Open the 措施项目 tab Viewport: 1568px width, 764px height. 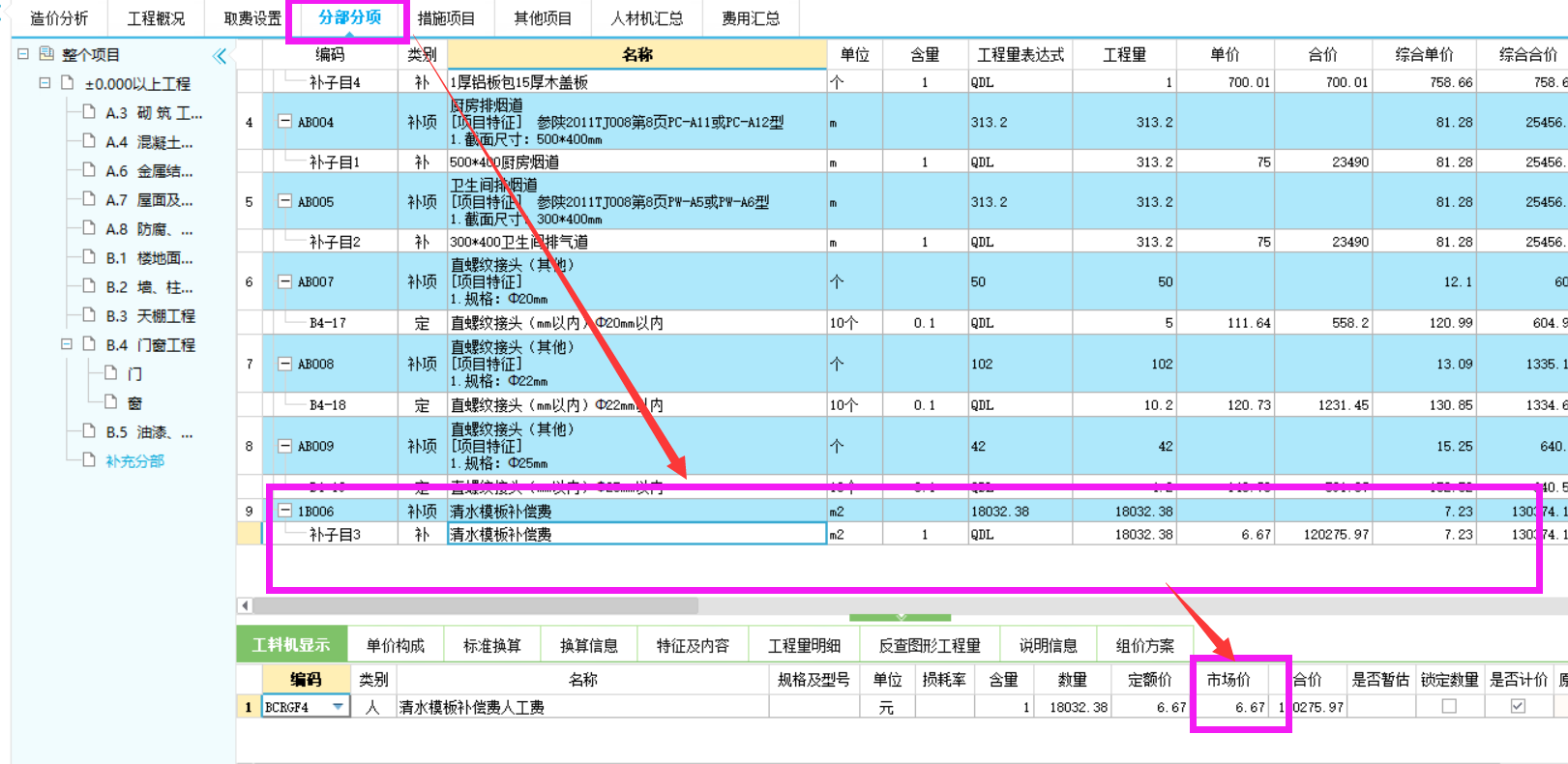point(446,18)
